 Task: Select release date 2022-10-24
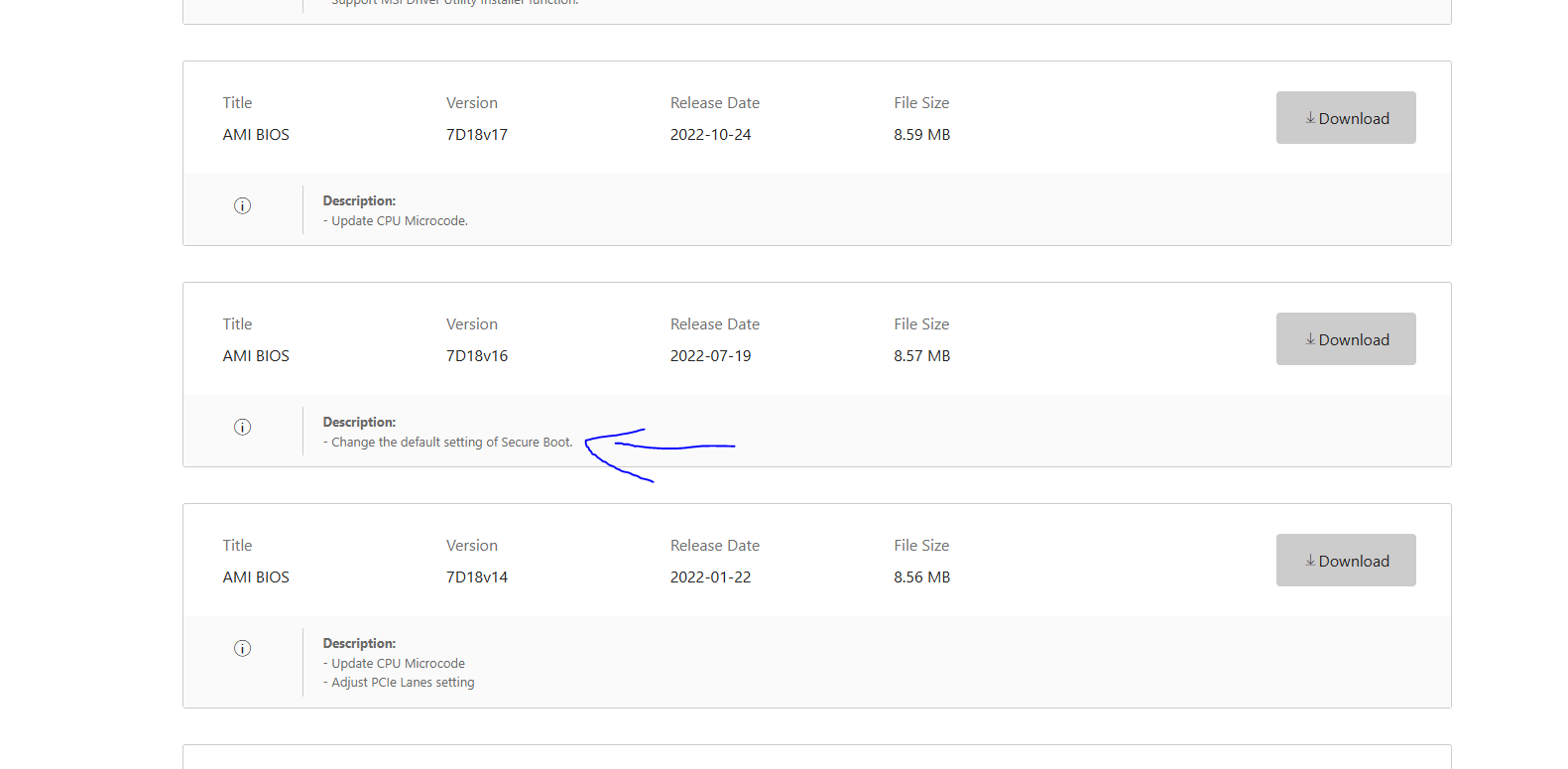[x=711, y=135]
